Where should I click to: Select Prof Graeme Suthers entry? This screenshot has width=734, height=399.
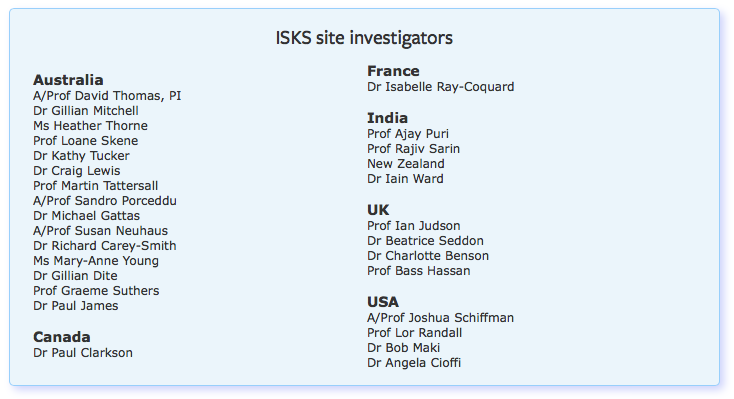tap(96, 291)
